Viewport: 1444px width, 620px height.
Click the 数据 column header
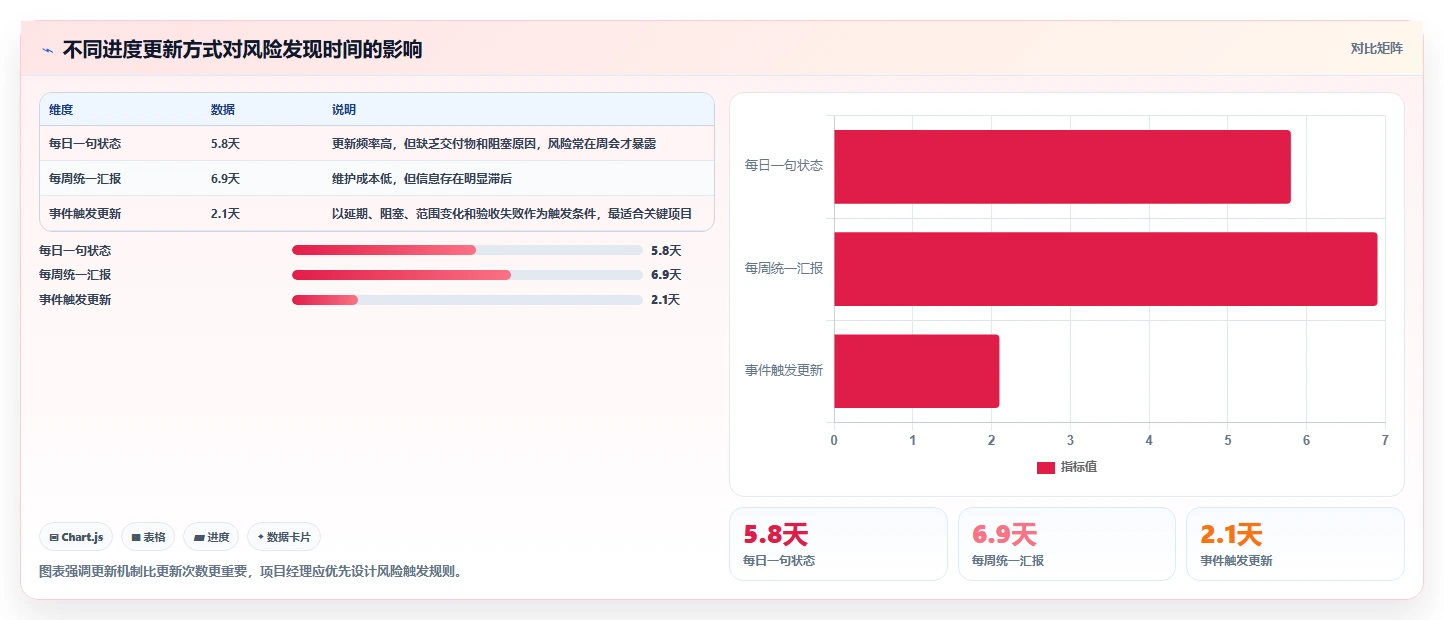[223, 110]
